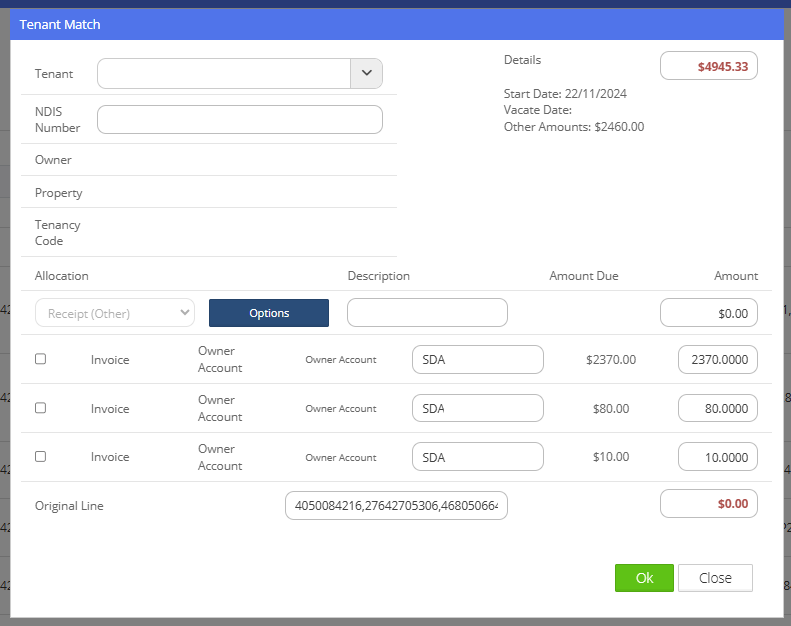Edit SDA description of $80.00 invoice
The width and height of the screenshot is (791, 626).
pyautogui.click(x=478, y=408)
